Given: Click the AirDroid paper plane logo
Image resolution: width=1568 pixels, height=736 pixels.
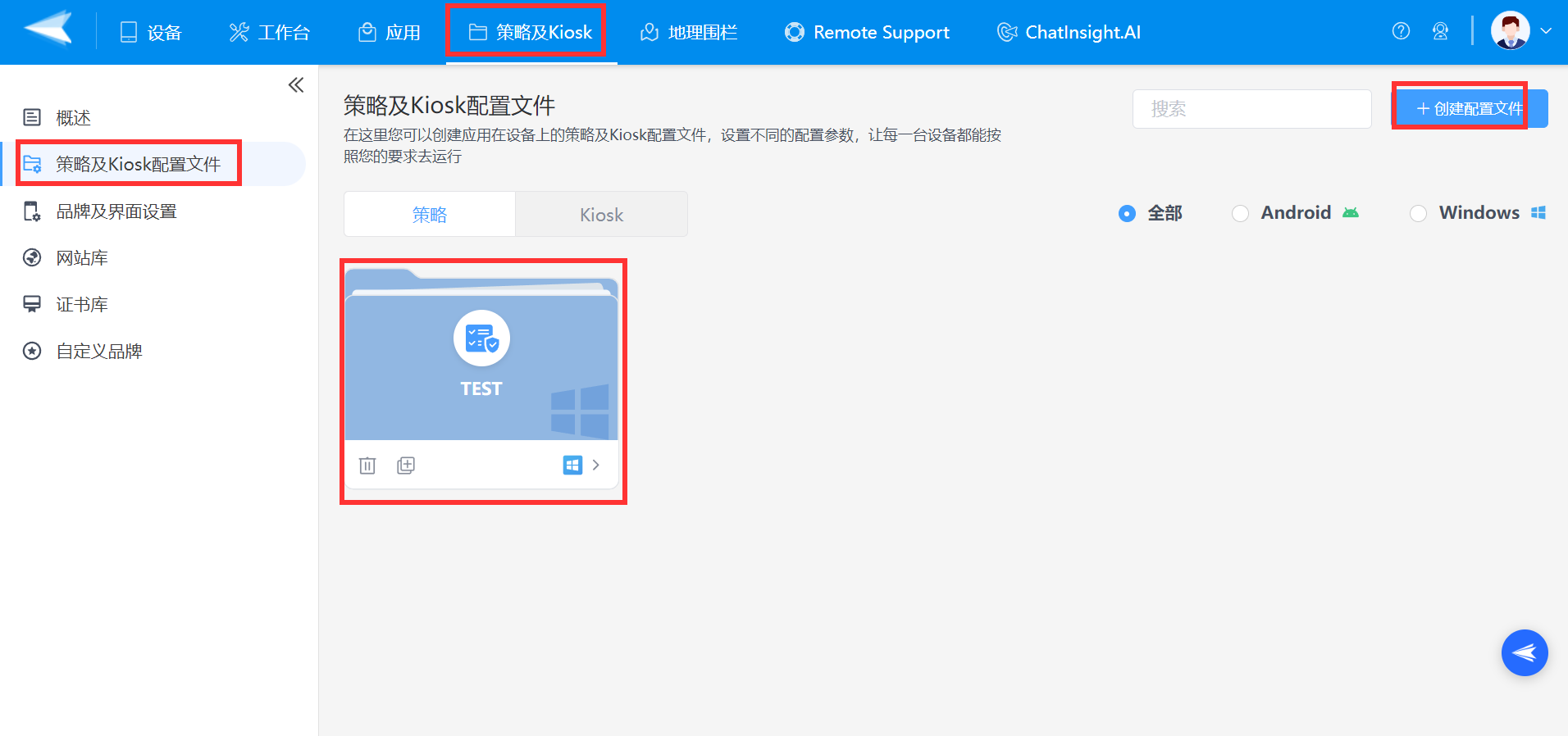Looking at the screenshot, I should click(48, 29).
